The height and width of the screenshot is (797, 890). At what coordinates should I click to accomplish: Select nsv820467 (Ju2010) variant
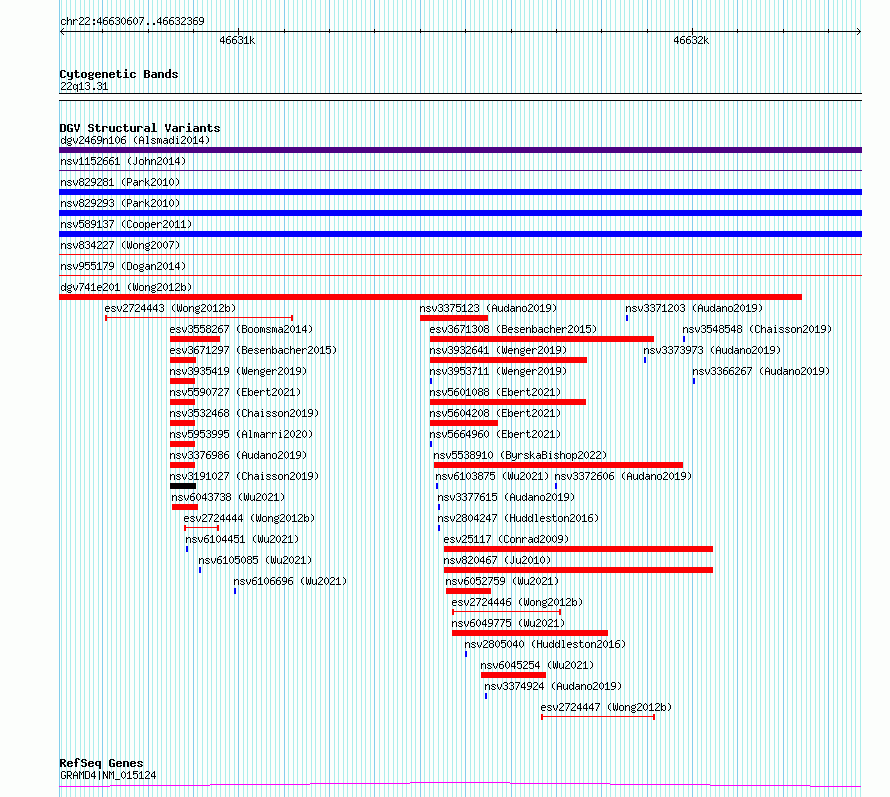497,560
